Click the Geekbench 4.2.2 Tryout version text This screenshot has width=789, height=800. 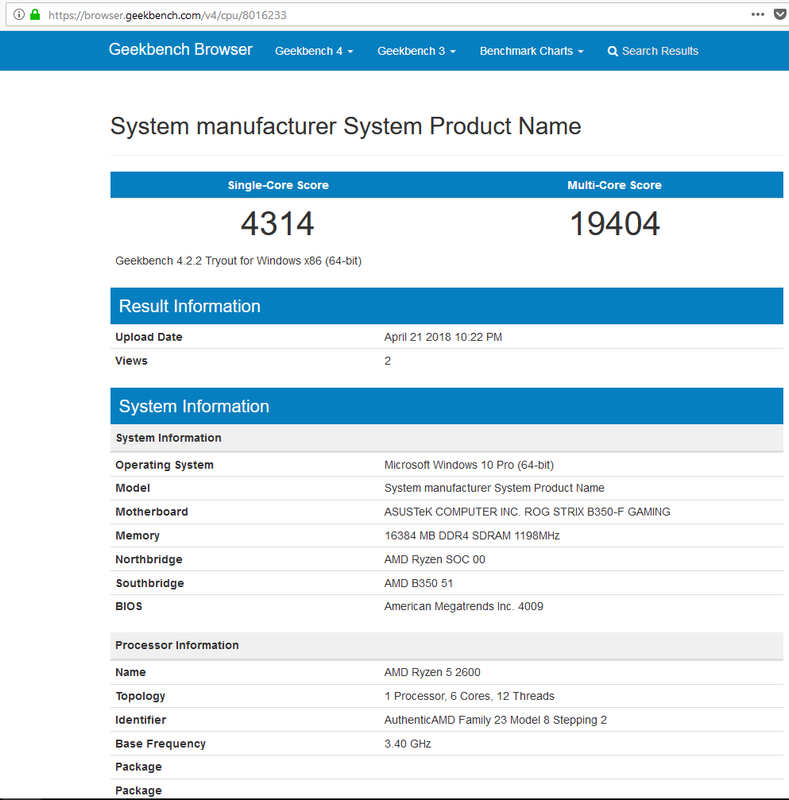pyautogui.click(x=238, y=261)
